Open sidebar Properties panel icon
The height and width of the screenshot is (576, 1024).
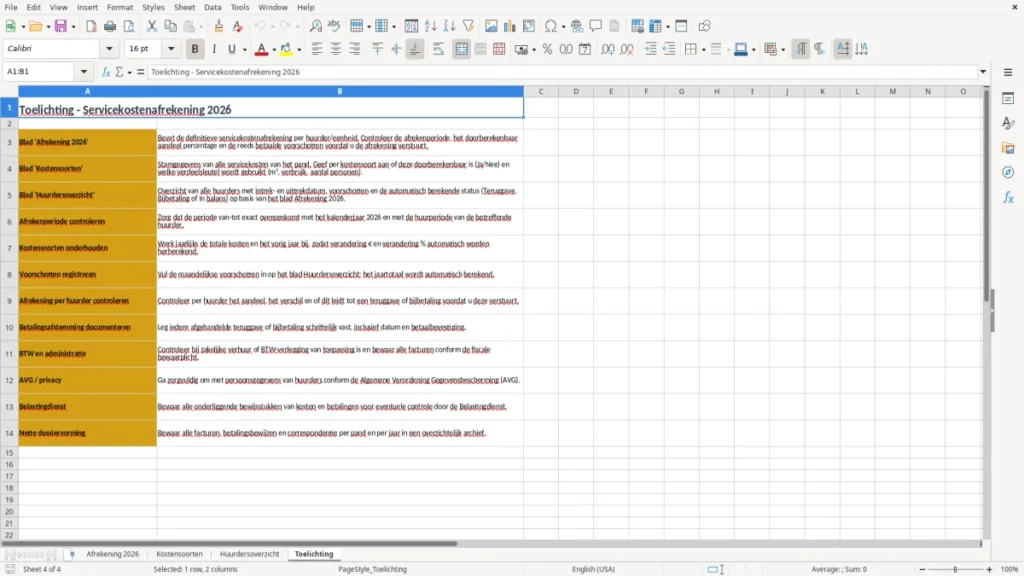point(1008,98)
